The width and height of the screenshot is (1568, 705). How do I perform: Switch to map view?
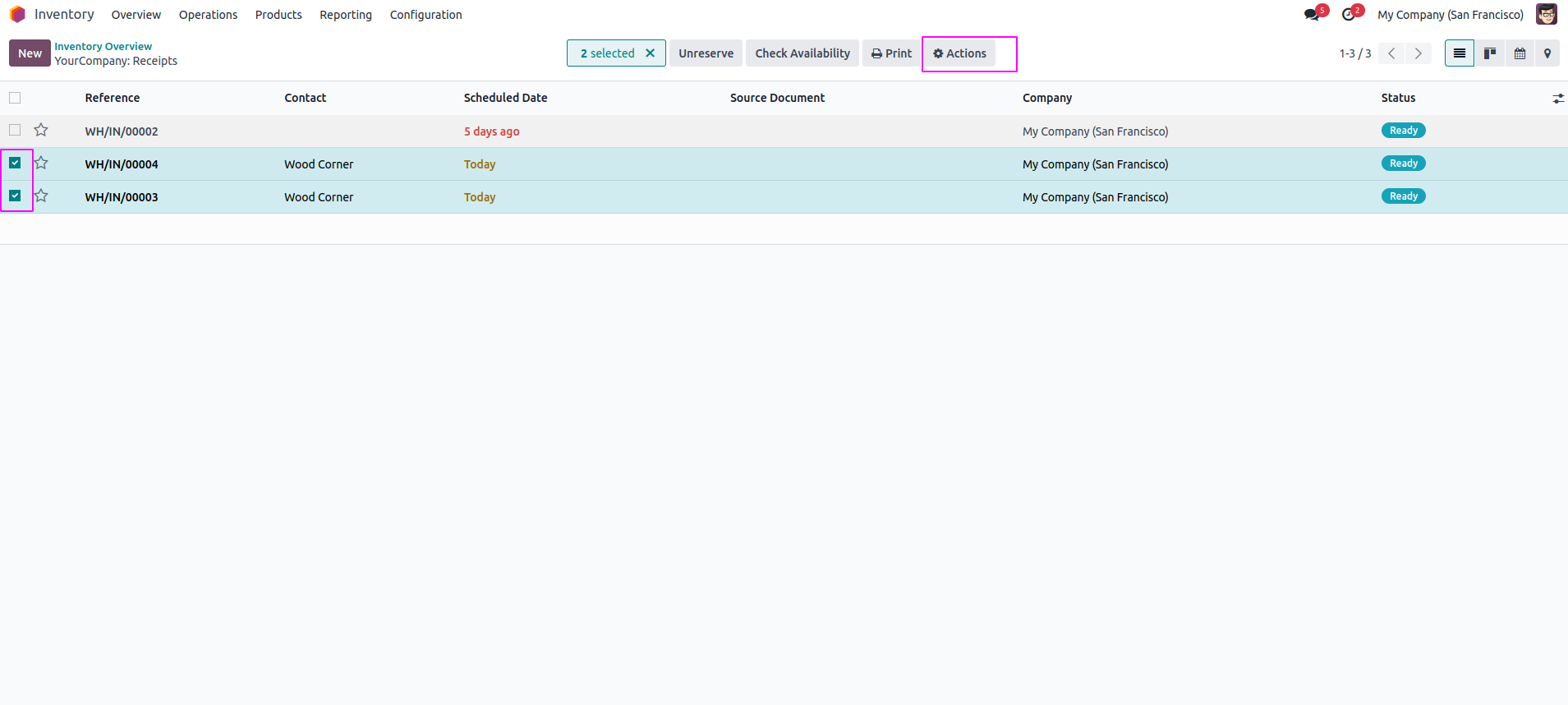pos(1547,53)
